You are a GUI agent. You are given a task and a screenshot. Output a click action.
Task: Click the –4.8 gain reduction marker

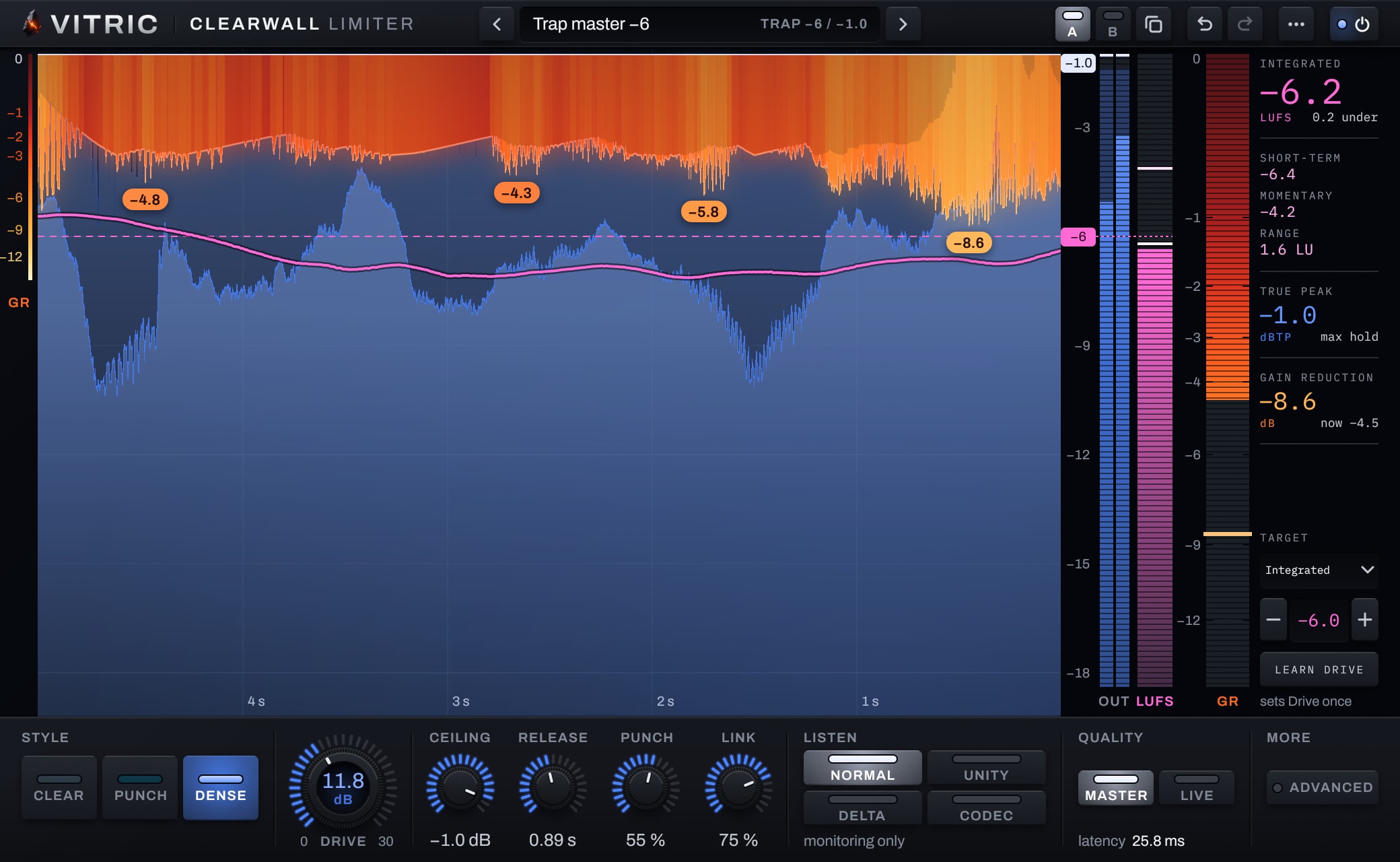[145, 199]
